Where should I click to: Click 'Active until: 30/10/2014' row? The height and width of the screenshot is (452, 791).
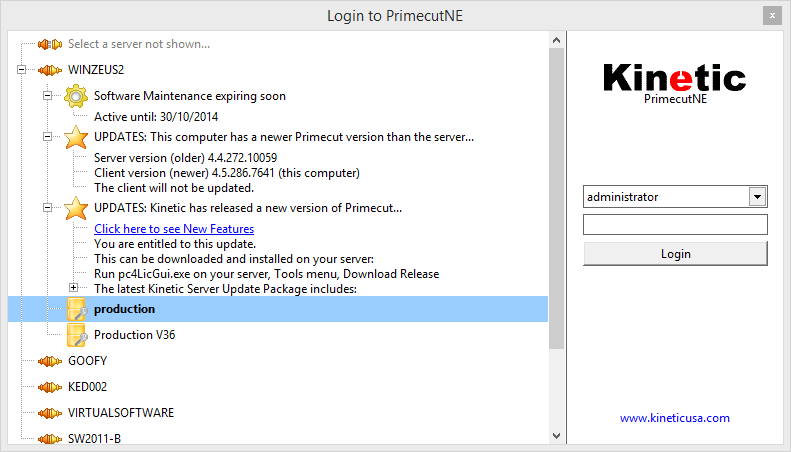pyautogui.click(x=156, y=117)
